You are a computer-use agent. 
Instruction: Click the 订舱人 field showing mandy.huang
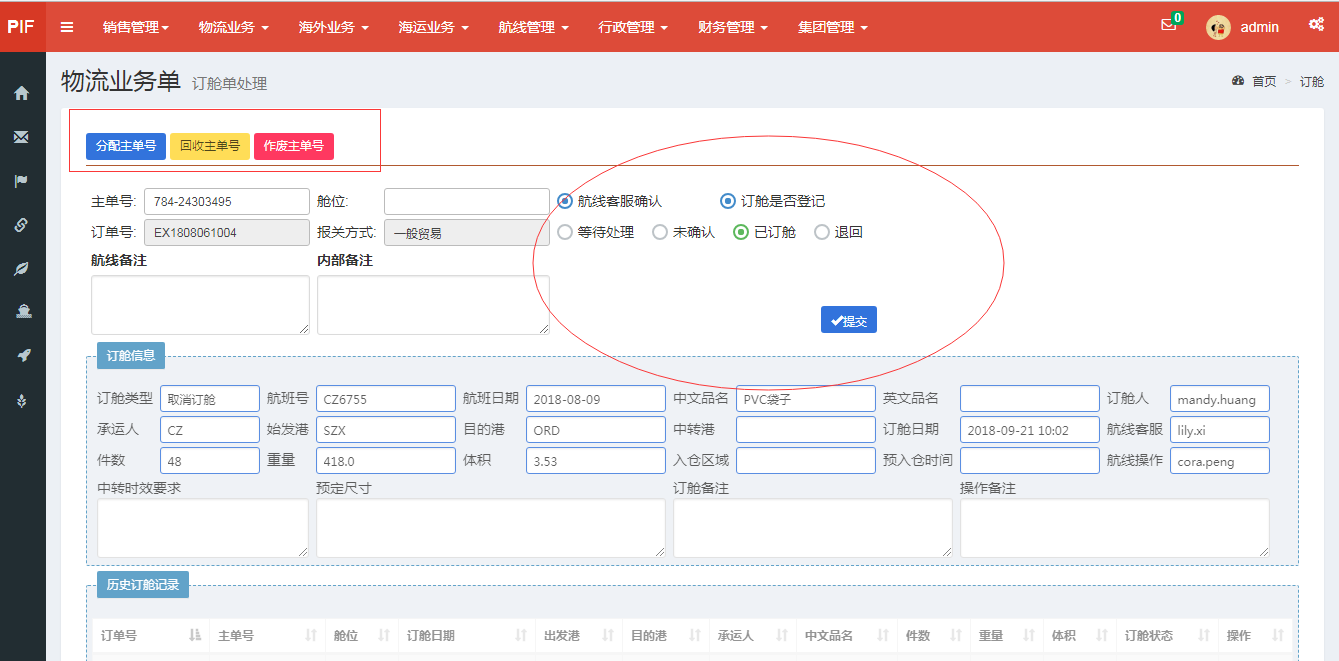tap(1220, 399)
